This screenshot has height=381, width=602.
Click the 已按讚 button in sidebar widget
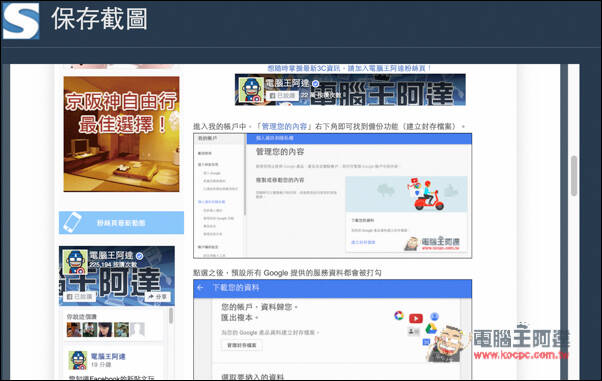[x=80, y=297]
